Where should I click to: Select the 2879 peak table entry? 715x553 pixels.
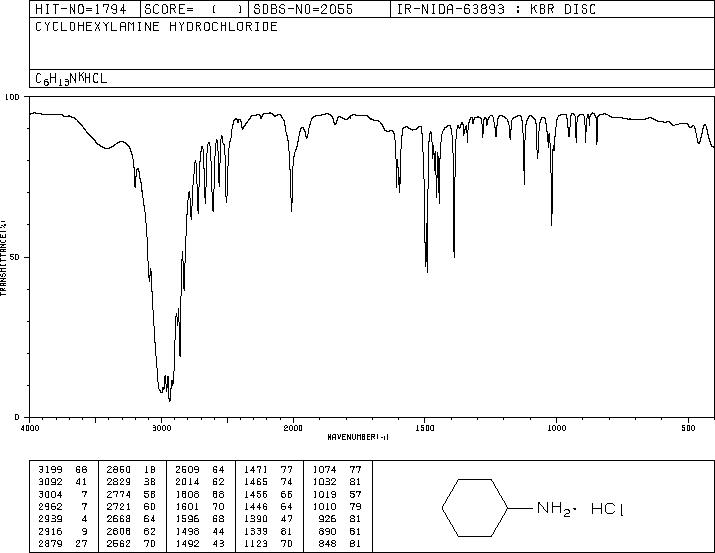pyautogui.click(x=62, y=544)
